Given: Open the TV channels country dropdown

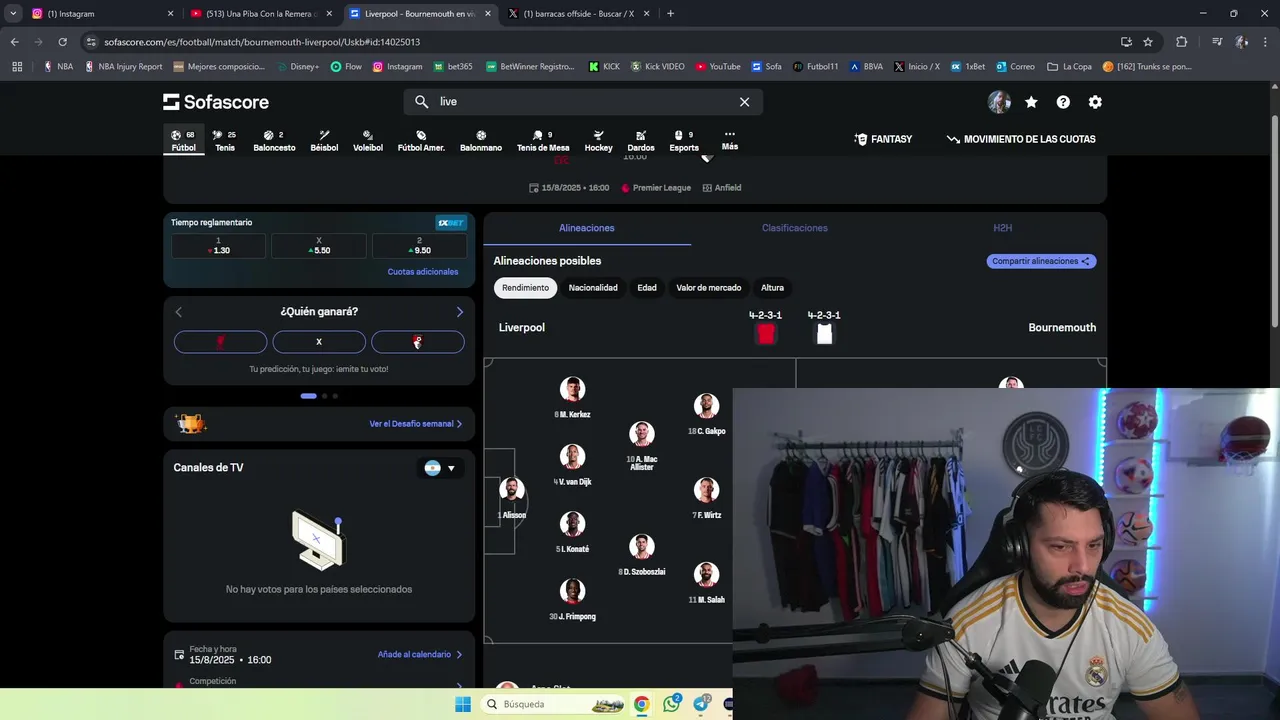Looking at the screenshot, I should click(440, 468).
